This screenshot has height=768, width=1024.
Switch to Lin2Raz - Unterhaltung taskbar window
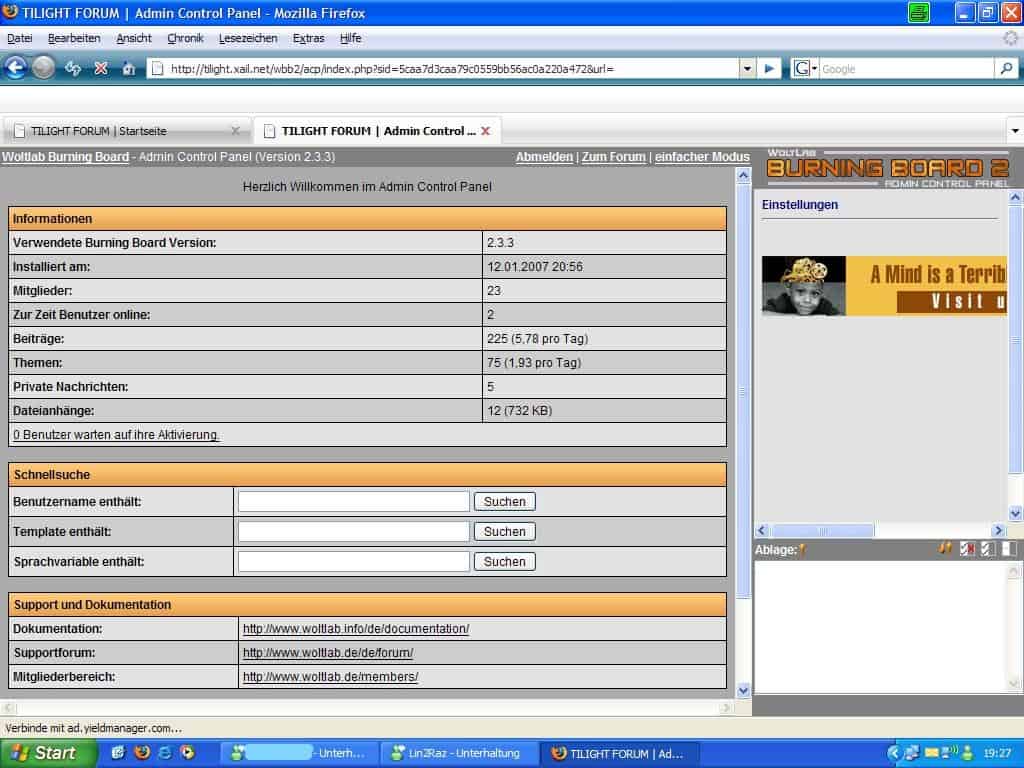coord(459,754)
